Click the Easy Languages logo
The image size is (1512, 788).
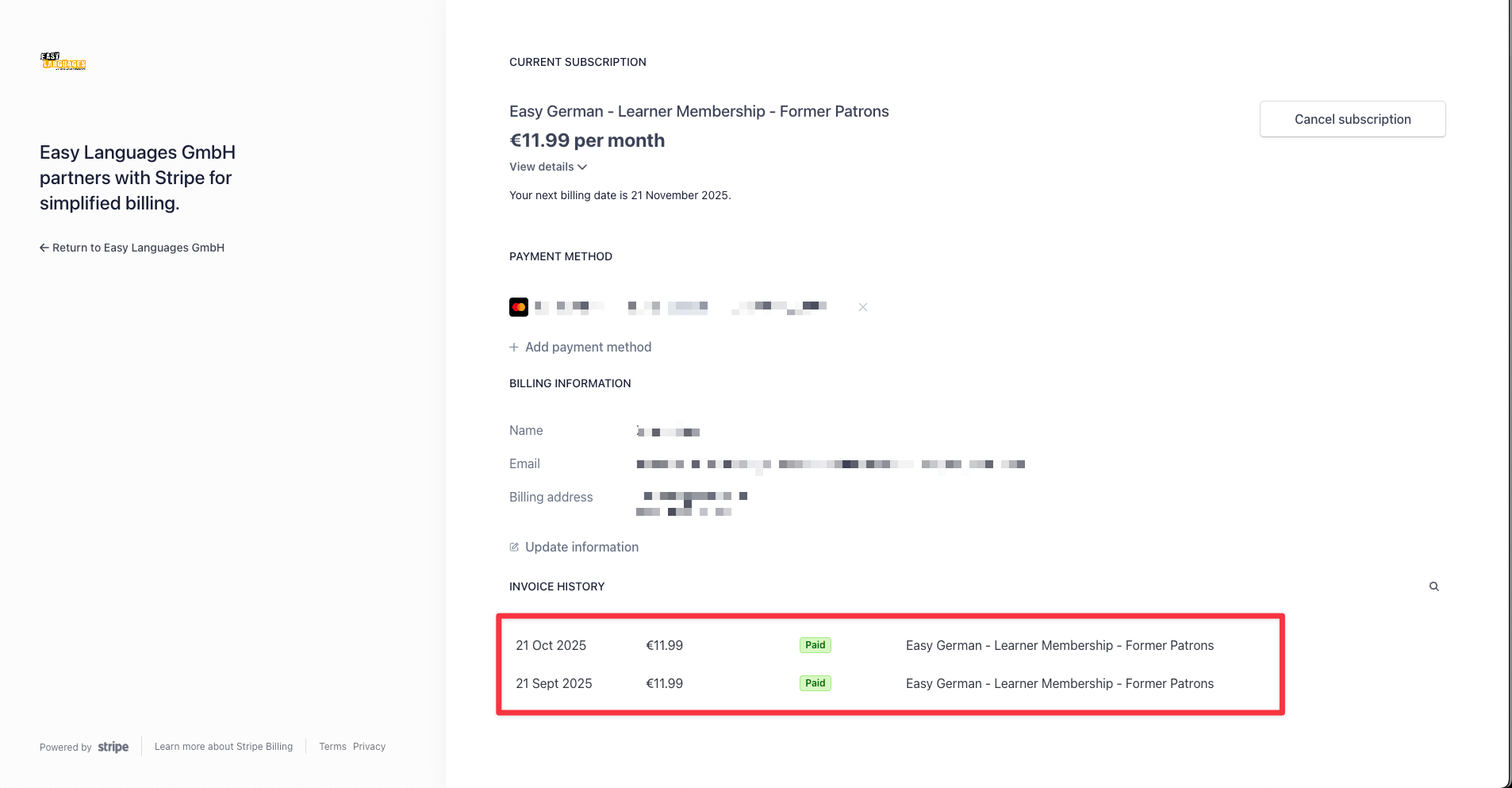click(63, 61)
